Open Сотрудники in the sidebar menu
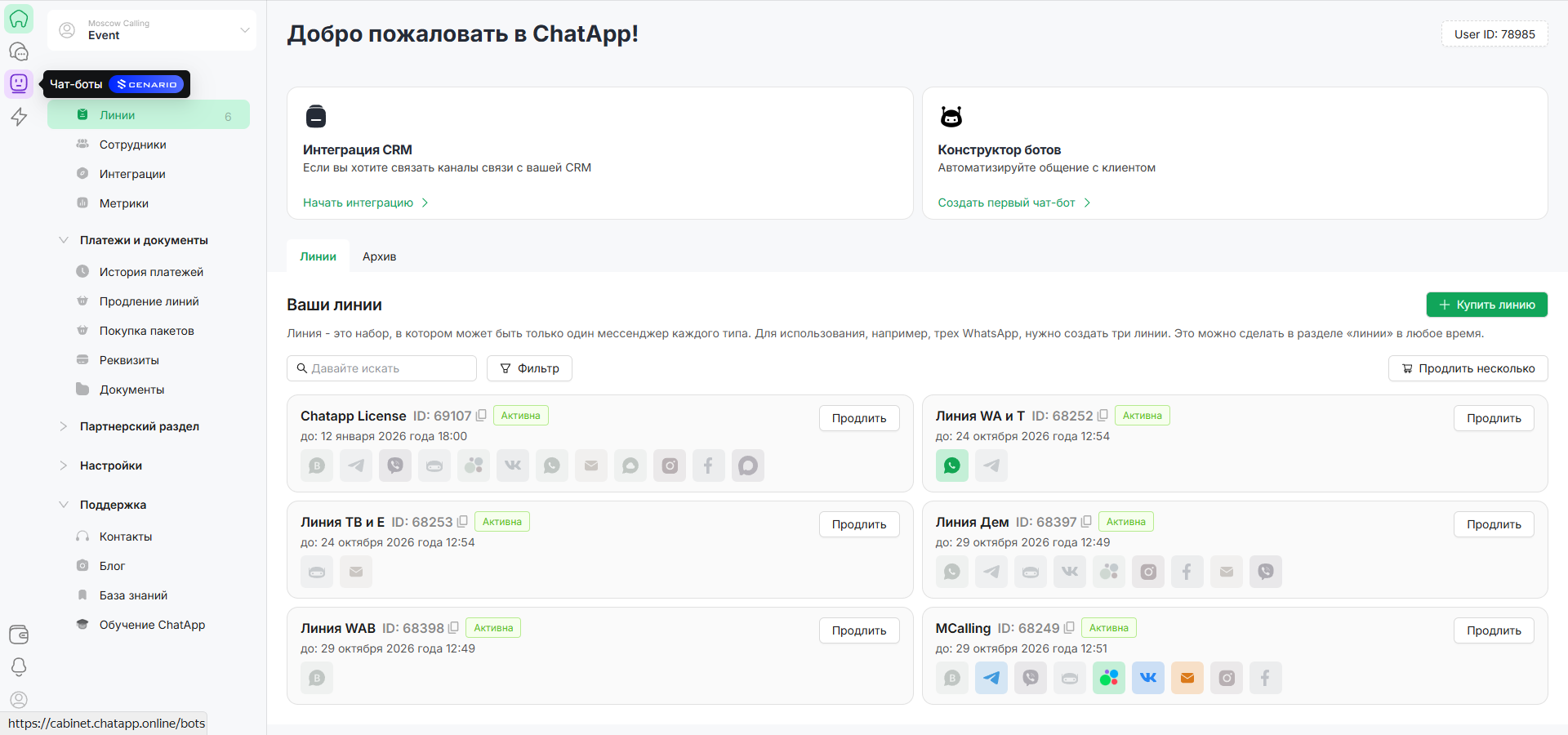The width and height of the screenshot is (1568, 735). pyautogui.click(x=132, y=145)
